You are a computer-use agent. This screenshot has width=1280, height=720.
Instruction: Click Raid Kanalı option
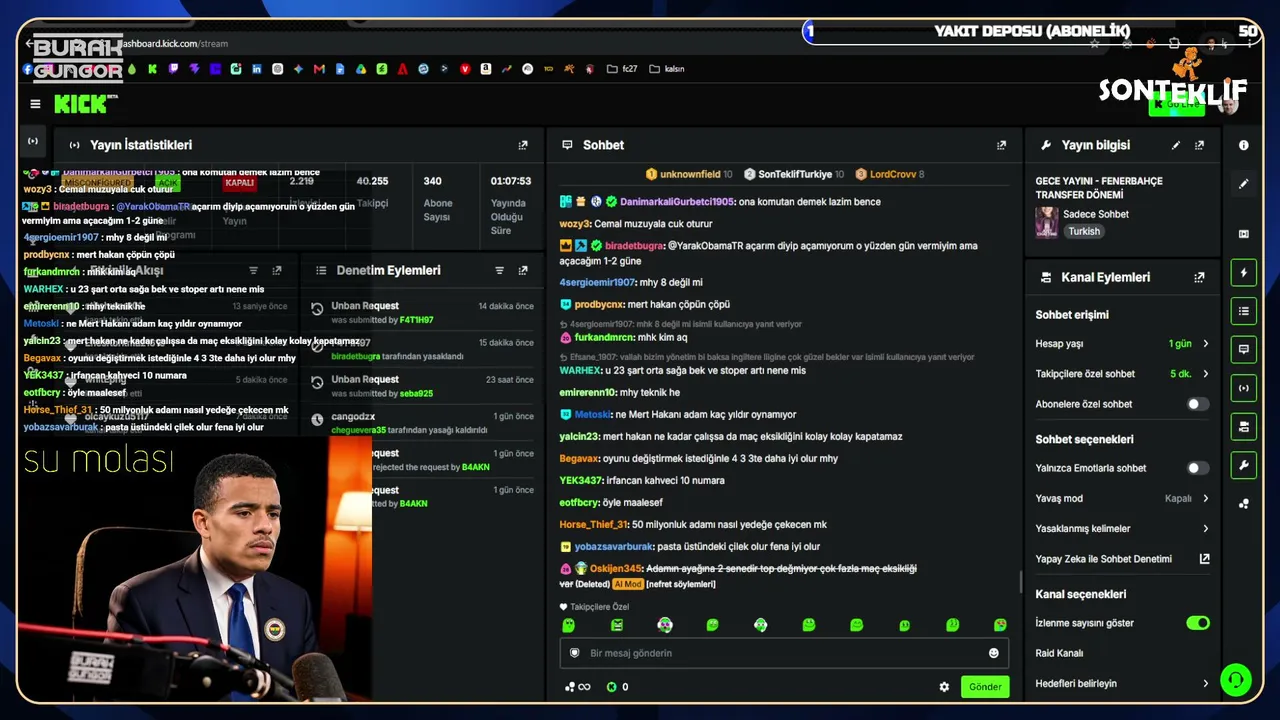(x=1059, y=653)
